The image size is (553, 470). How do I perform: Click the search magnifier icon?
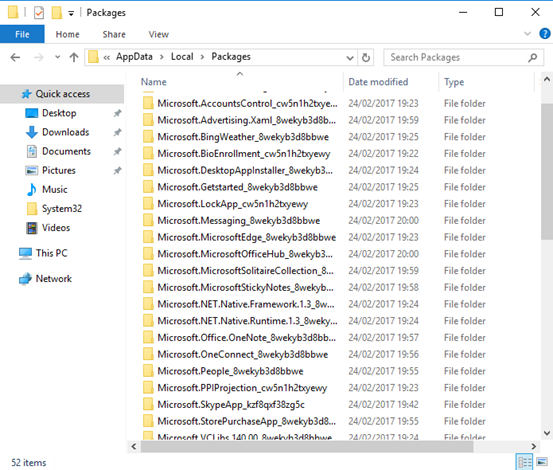[533, 57]
